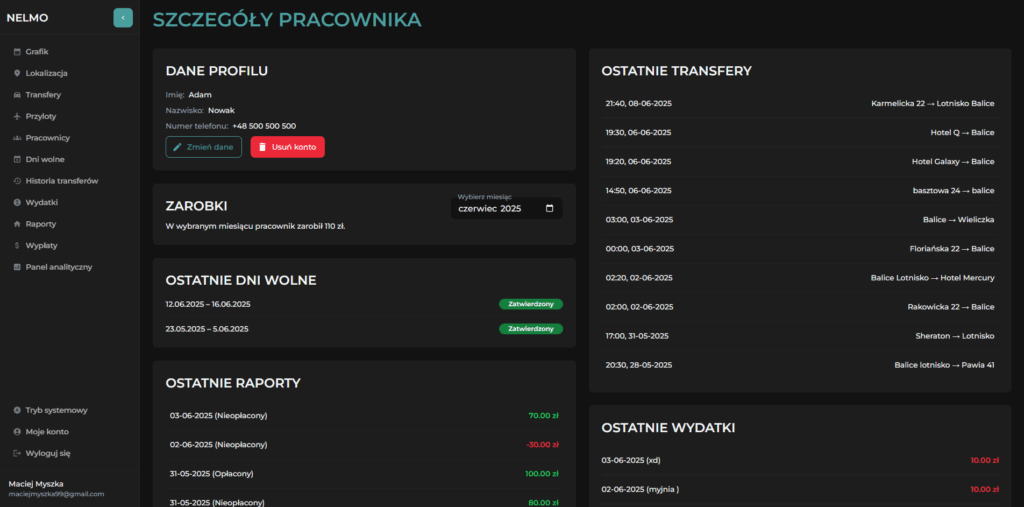
Task: Select expense 03-06-2025 (xd)
Action: 800,461
